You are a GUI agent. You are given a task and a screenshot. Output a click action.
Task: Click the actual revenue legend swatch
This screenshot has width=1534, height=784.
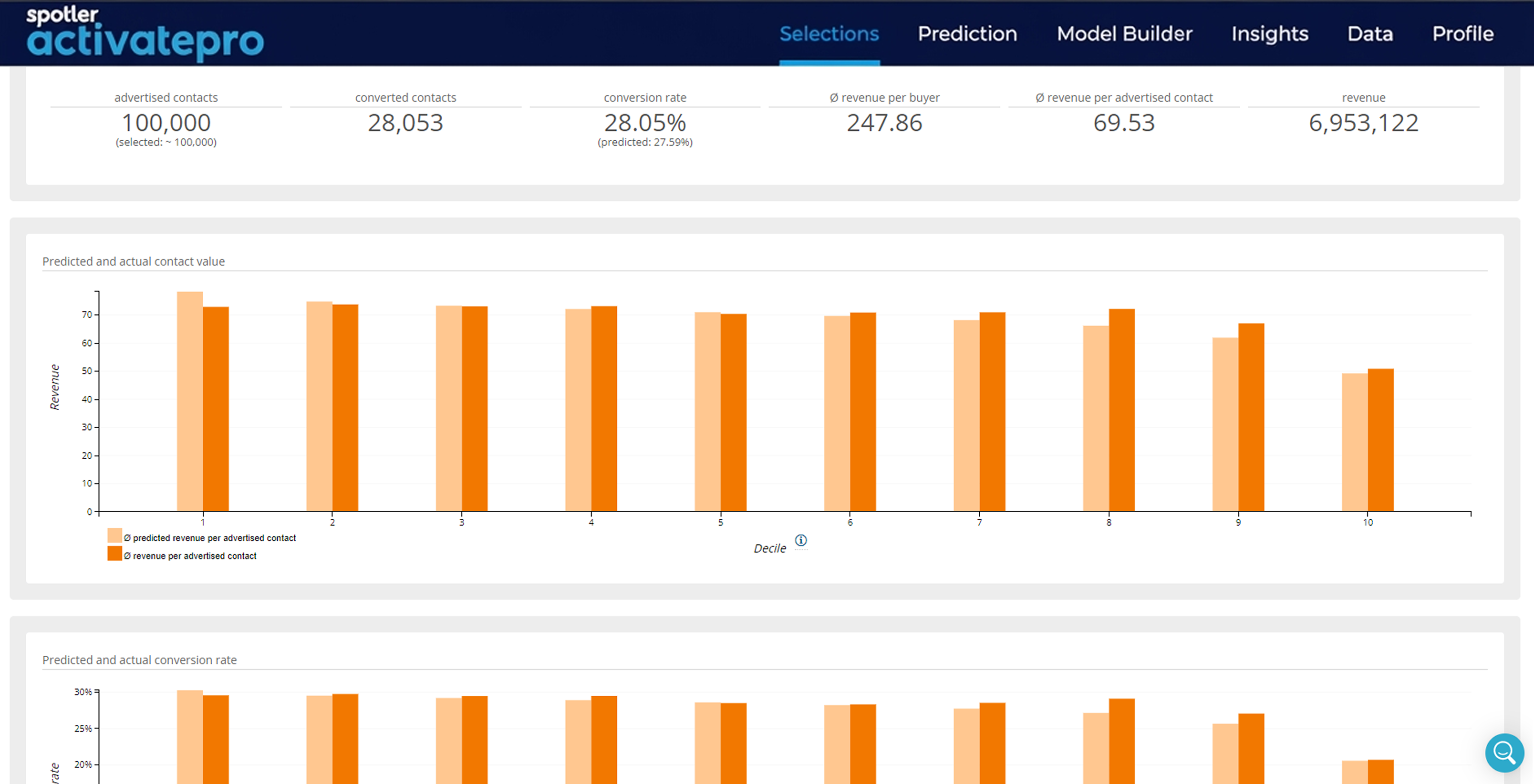(x=114, y=554)
